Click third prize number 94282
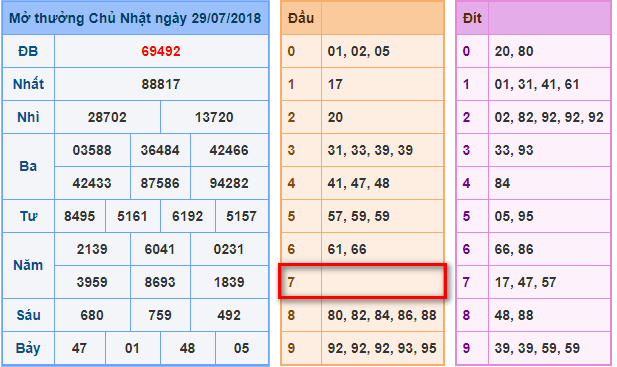Image resolution: width=617 pixels, height=367 pixels. point(229,183)
